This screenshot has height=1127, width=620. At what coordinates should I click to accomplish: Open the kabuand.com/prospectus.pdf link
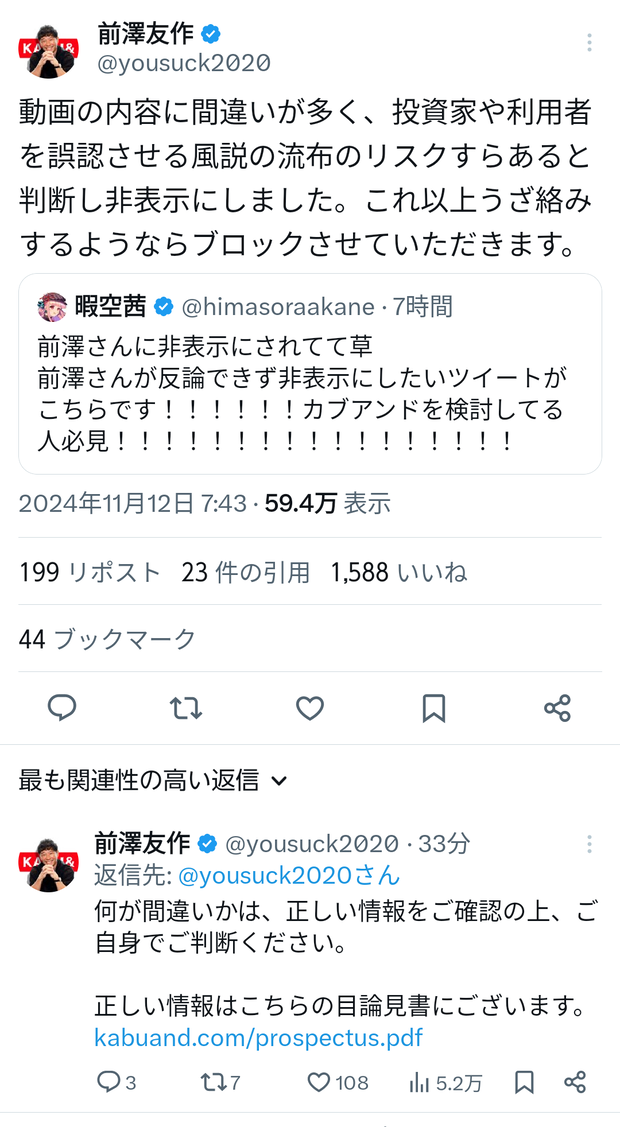259,1038
